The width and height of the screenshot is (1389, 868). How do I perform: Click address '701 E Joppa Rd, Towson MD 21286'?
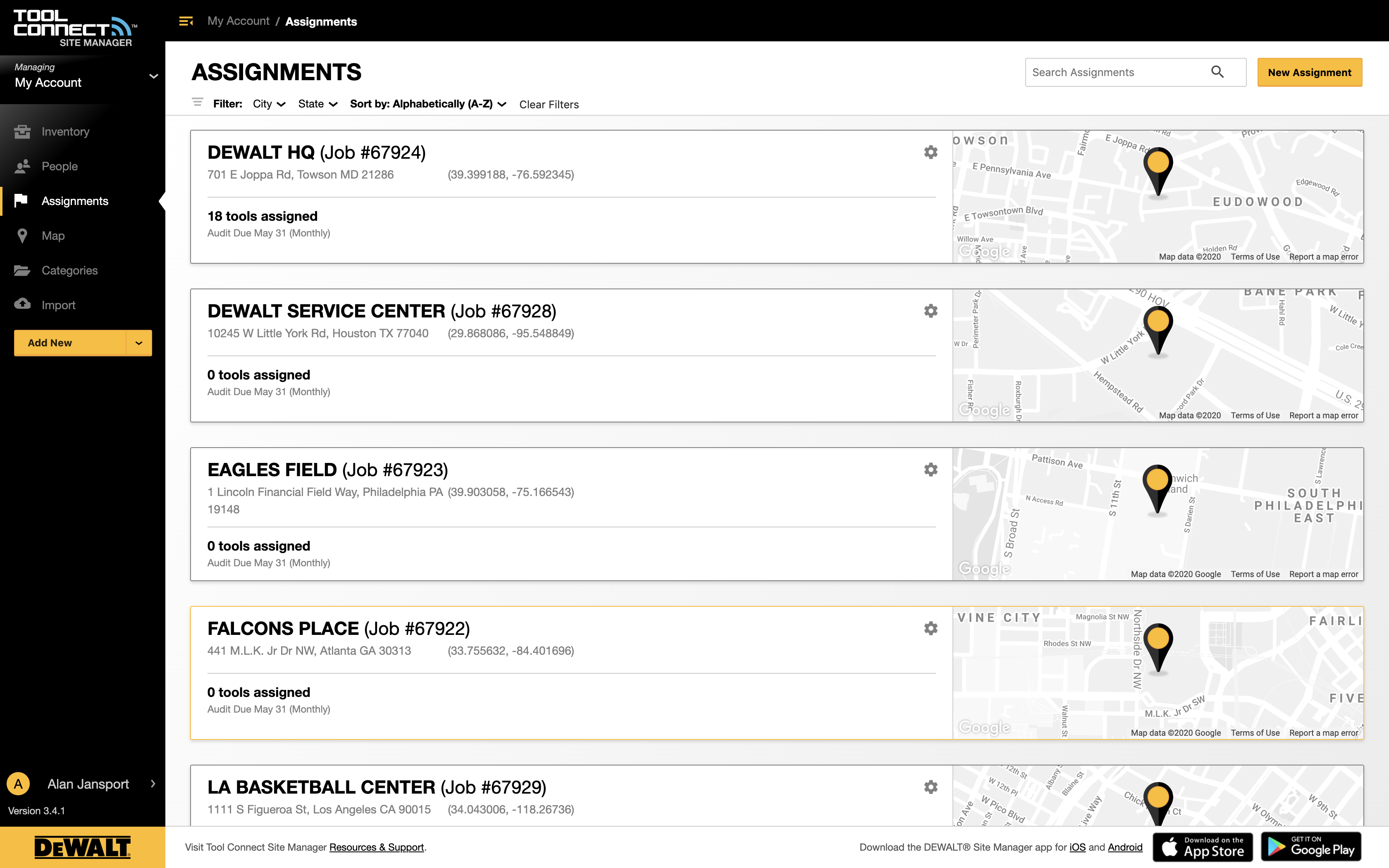tap(300, 174)
